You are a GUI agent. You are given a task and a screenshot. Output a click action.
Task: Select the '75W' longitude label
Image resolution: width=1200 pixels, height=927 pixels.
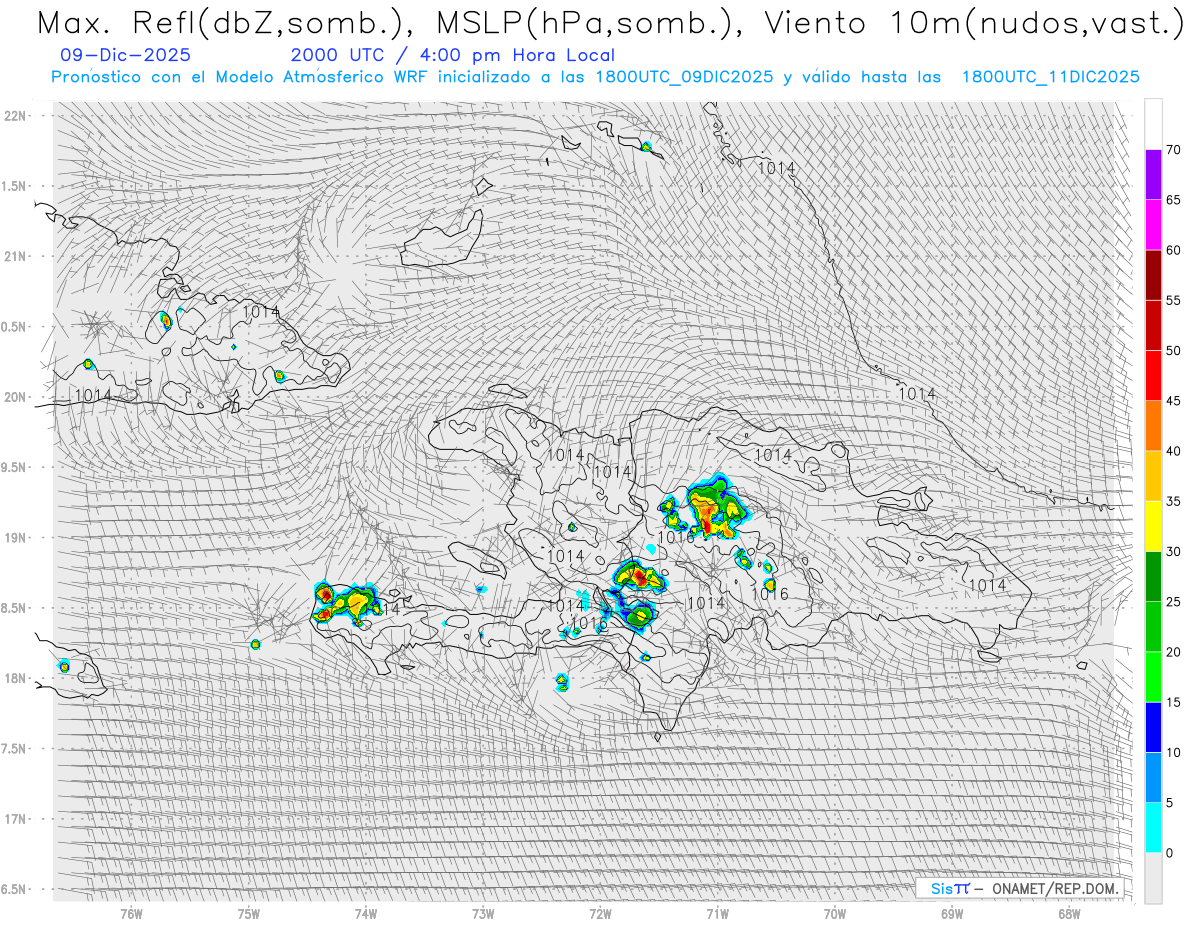pos(249,913)
